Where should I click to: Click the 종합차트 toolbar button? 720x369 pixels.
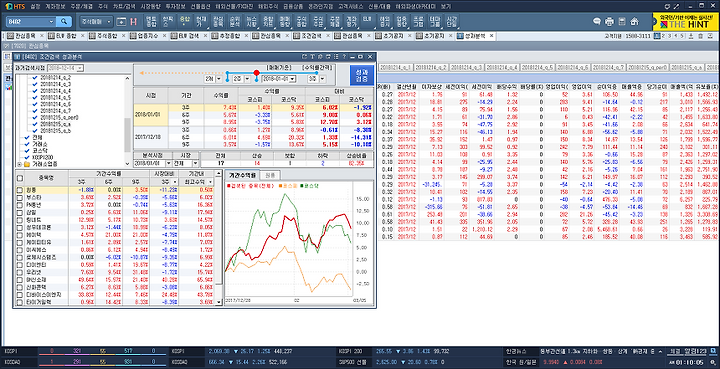tap(268, 22)
